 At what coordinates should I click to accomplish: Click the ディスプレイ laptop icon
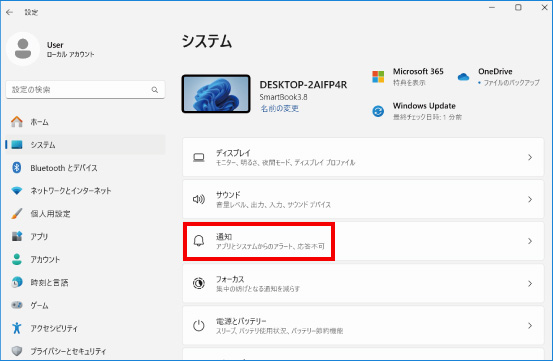pos(199,157)
